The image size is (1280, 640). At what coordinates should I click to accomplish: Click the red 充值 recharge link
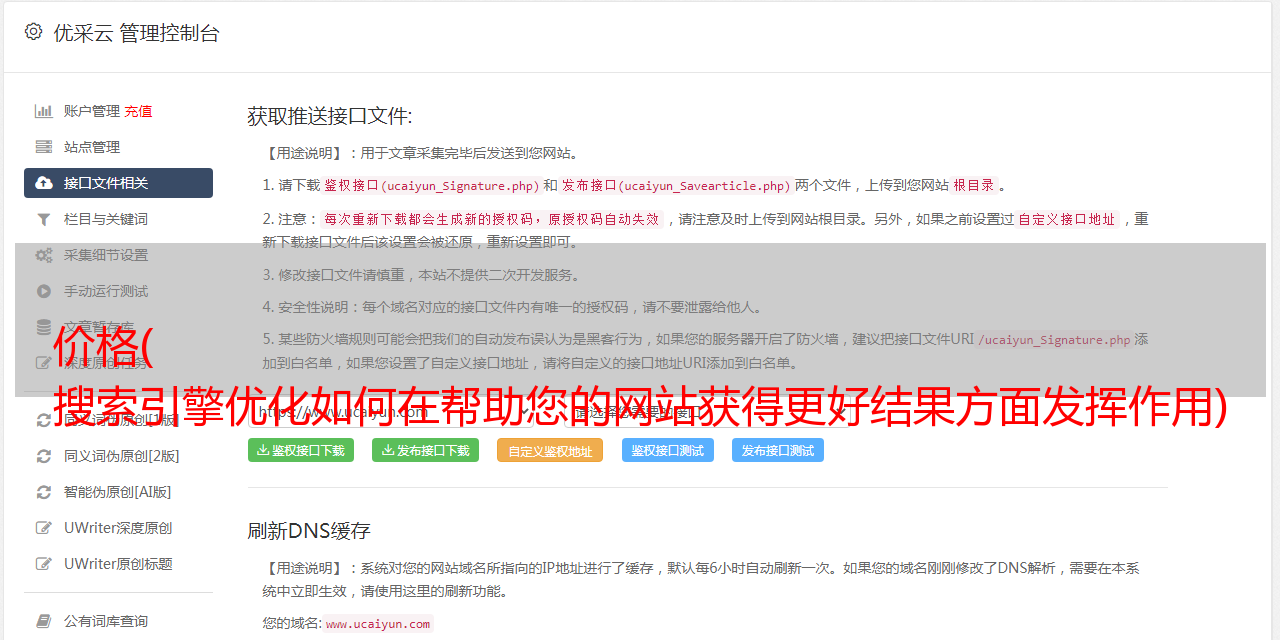[138, 111]
